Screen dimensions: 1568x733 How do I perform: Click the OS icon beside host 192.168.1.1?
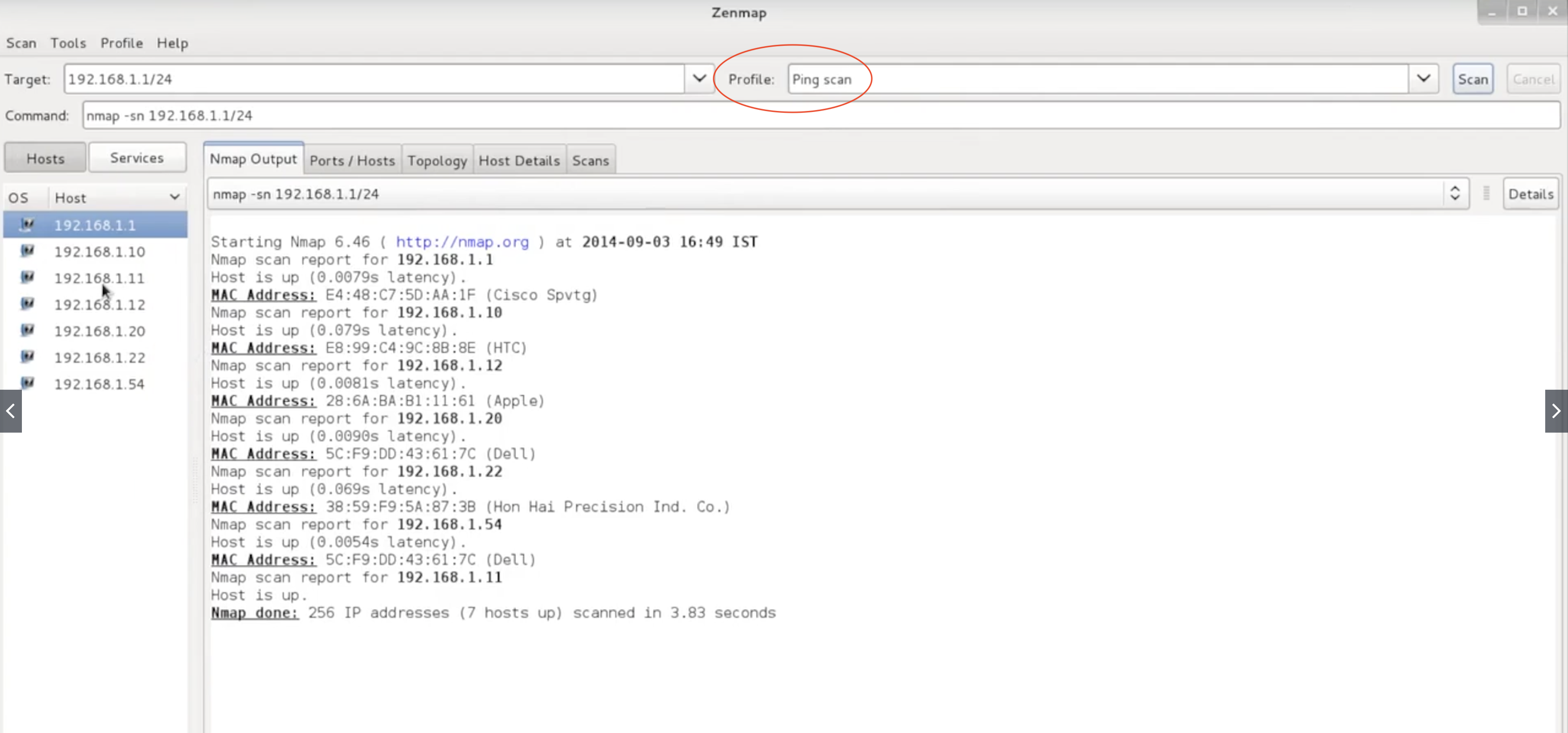pyautogui.click(x=27, y=225)
